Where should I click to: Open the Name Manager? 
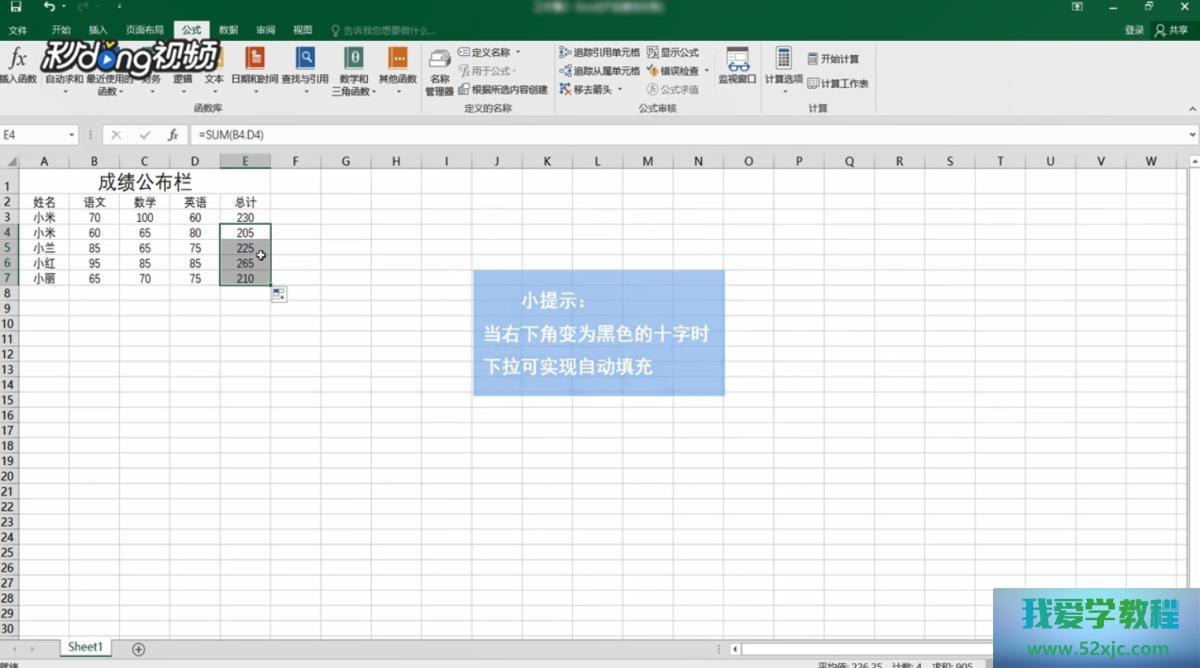[x=439, y=70]
